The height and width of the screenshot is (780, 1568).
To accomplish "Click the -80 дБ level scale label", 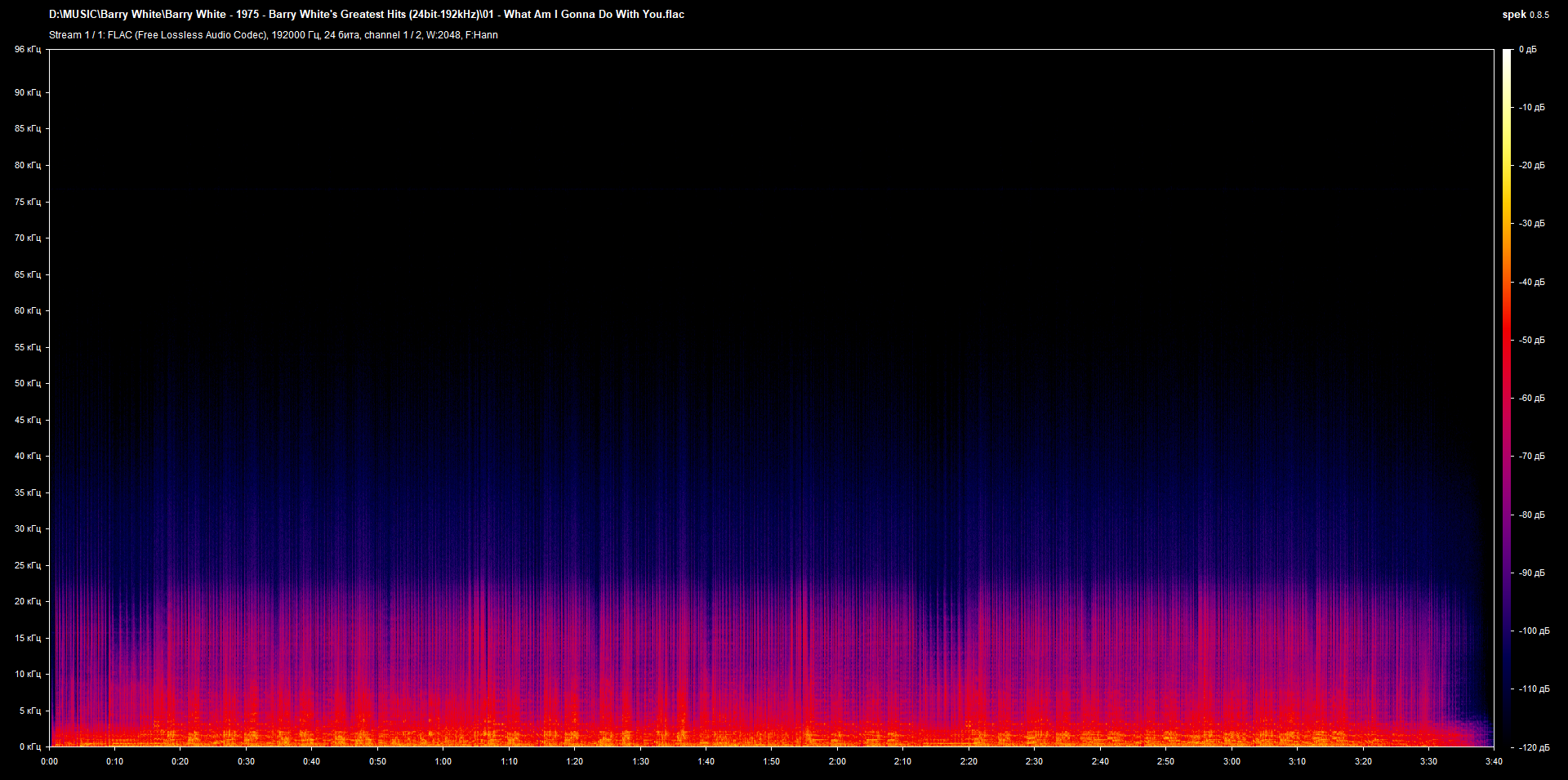I will [1531, 515].
